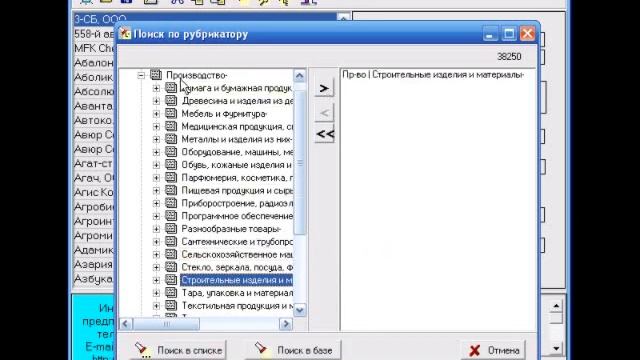Image resolution: width=640 pixels, height=360 pixels.
Task: Click background window scrollbar down arrow
Action: tap(556, 349)
